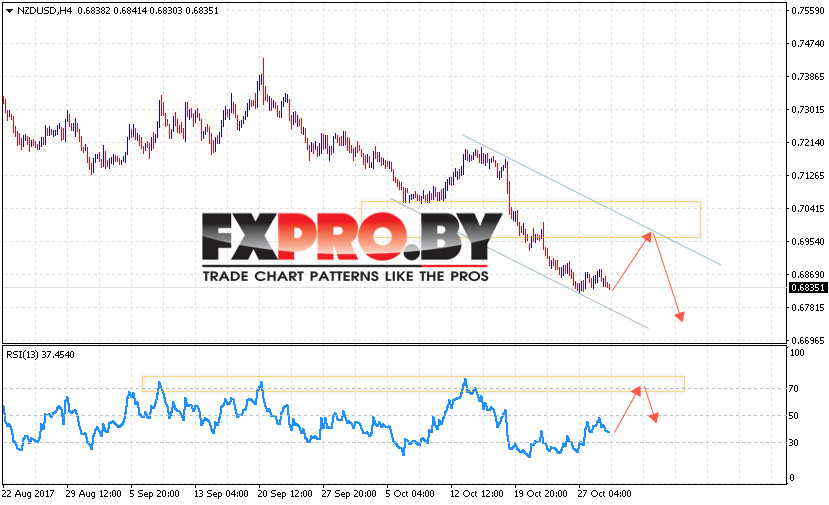Click the RSI scale value 100
The image size is (829, 505).
[797, 353]
